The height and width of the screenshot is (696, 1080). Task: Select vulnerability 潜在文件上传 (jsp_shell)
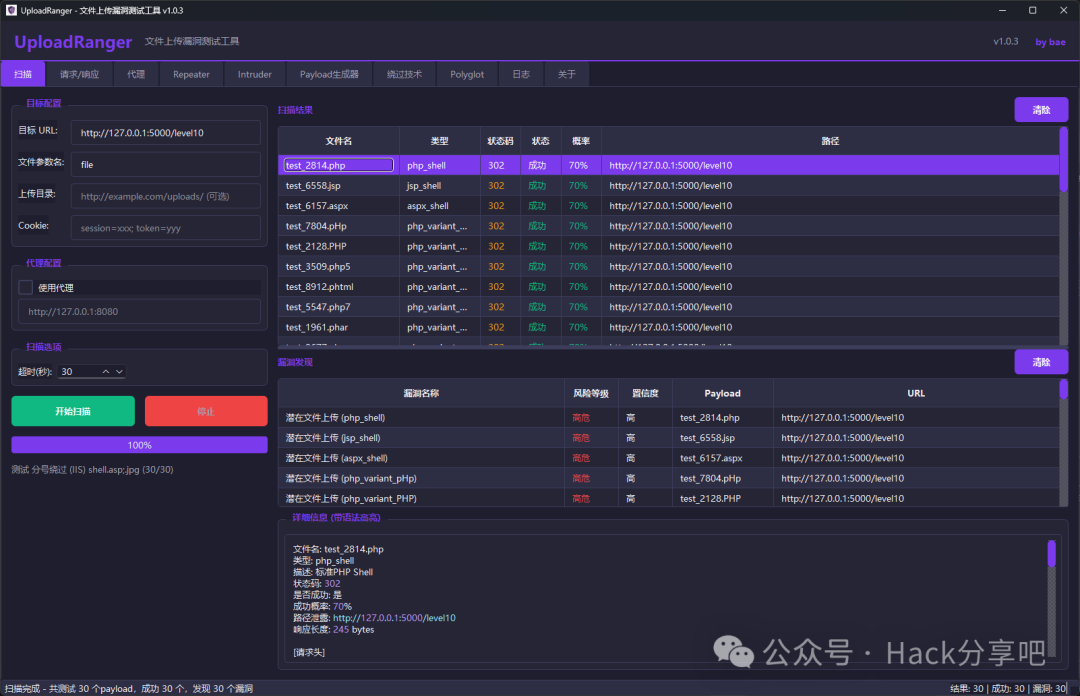point(668,438)
